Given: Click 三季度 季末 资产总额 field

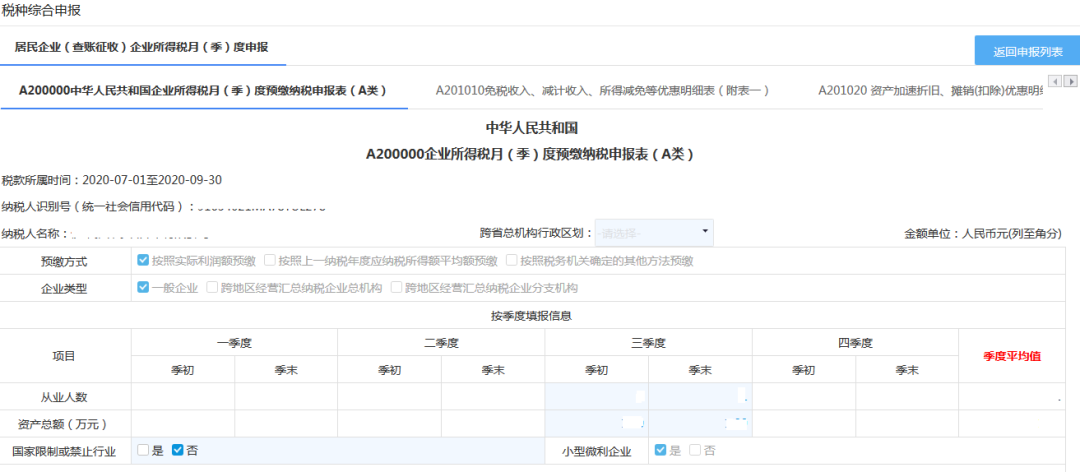Looking at the screenshot, I should click(x=700, y=423).
